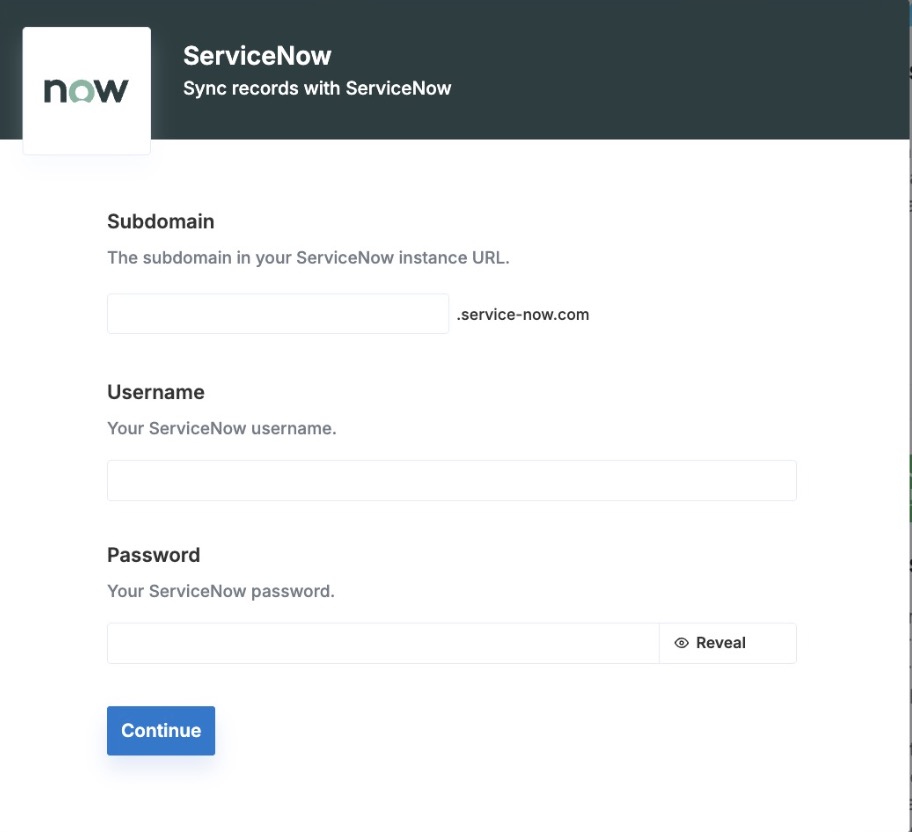The image size is (912, 832).
Task: Click inside the Password input field
Action: click(x=383, y=642)
